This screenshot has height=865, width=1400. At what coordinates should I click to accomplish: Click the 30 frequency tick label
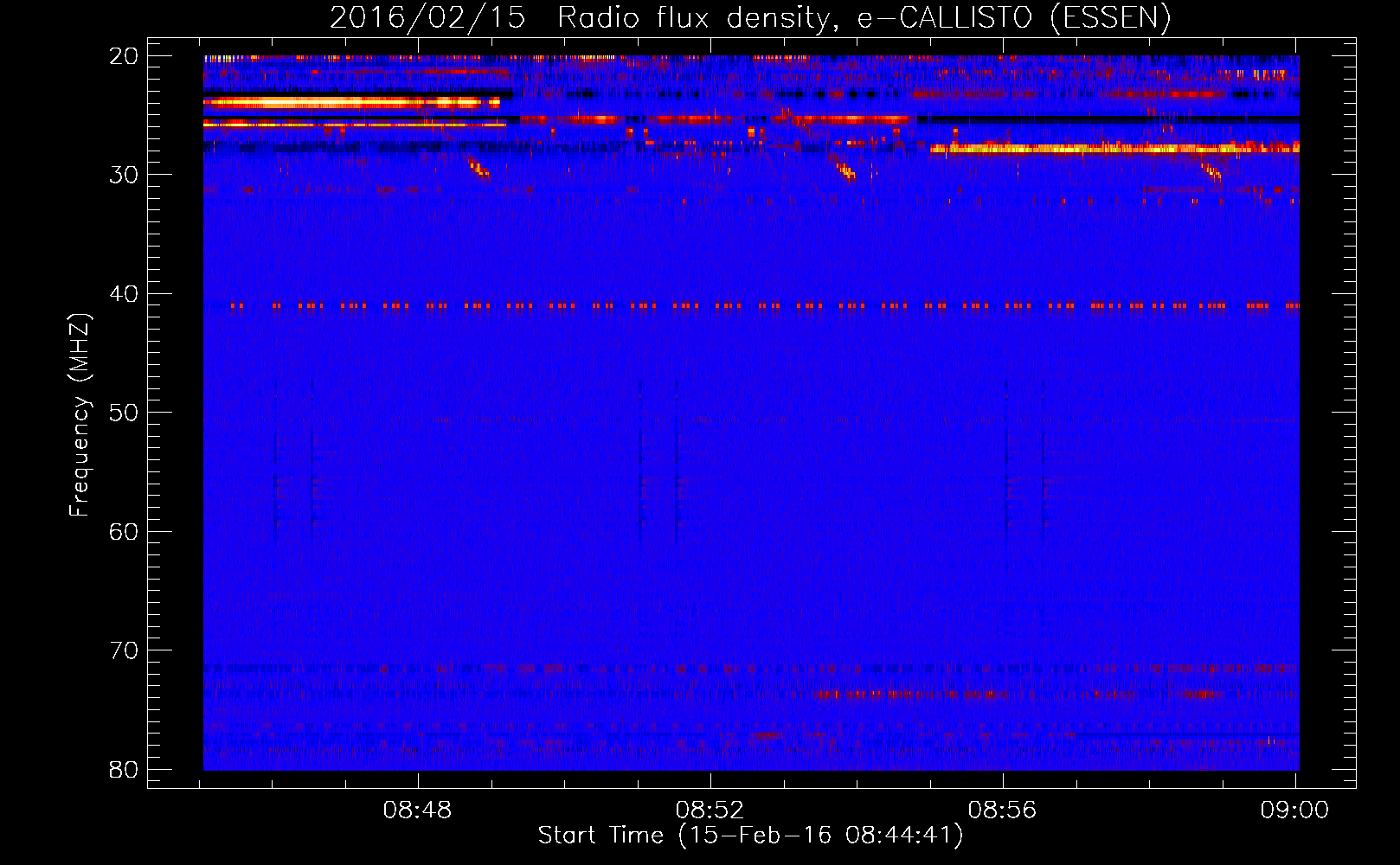tap(124, 175)
